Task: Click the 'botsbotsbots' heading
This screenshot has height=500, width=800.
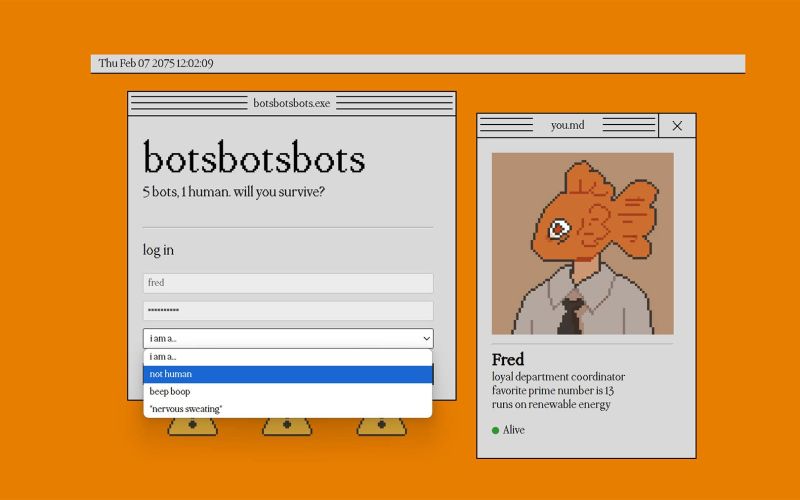Action: (254, 160)
